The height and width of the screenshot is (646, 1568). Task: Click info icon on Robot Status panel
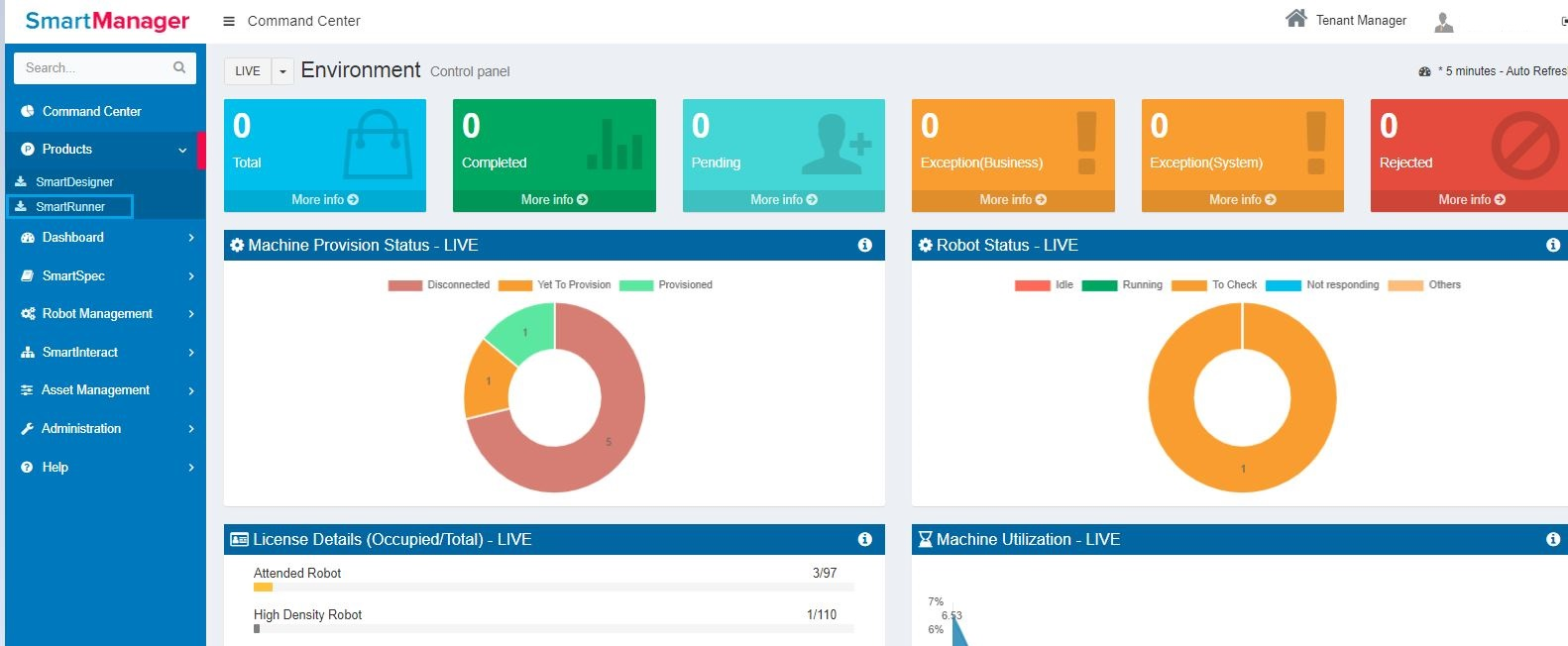point(1552,245)
